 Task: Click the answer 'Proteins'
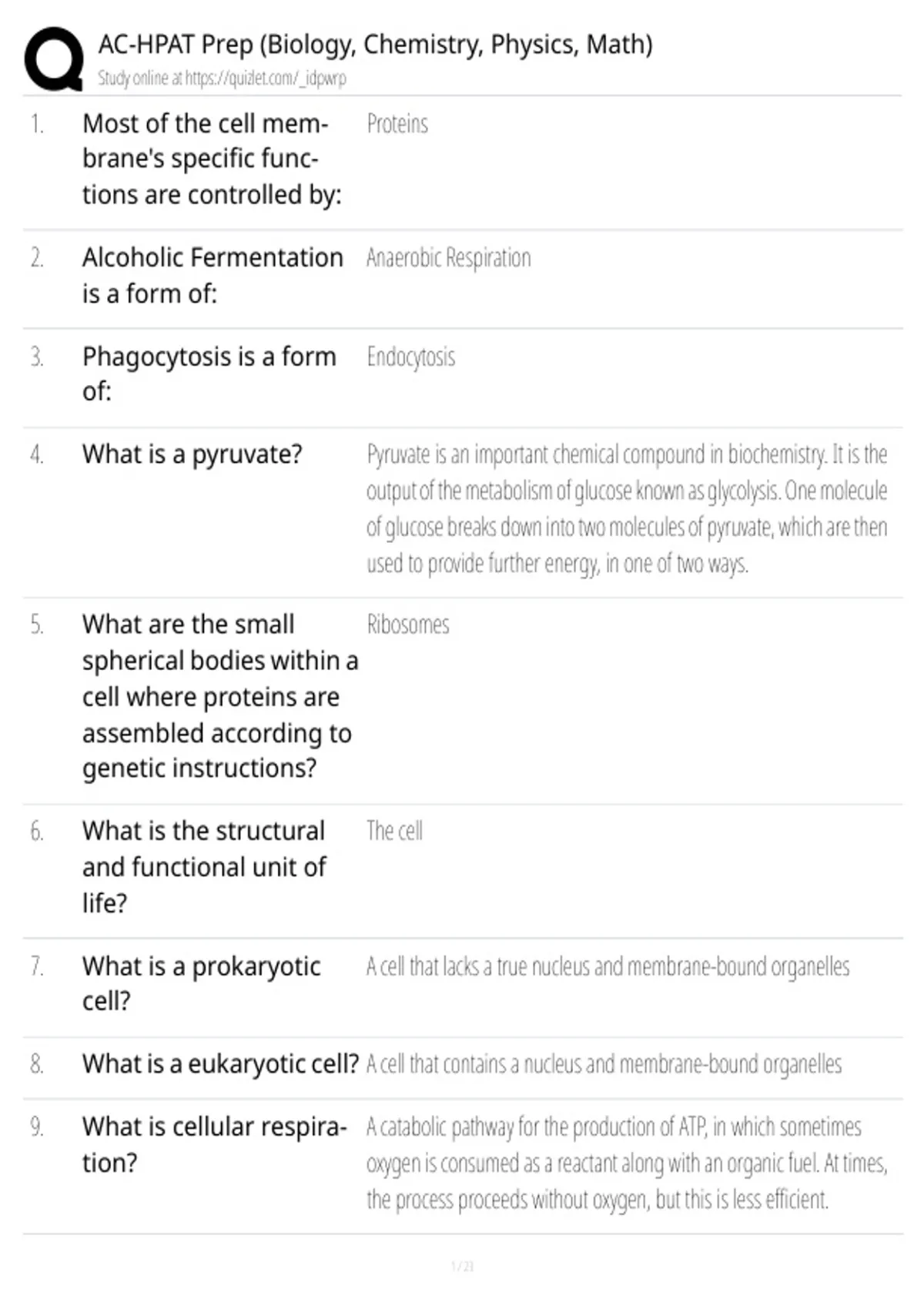pos(397,124)
